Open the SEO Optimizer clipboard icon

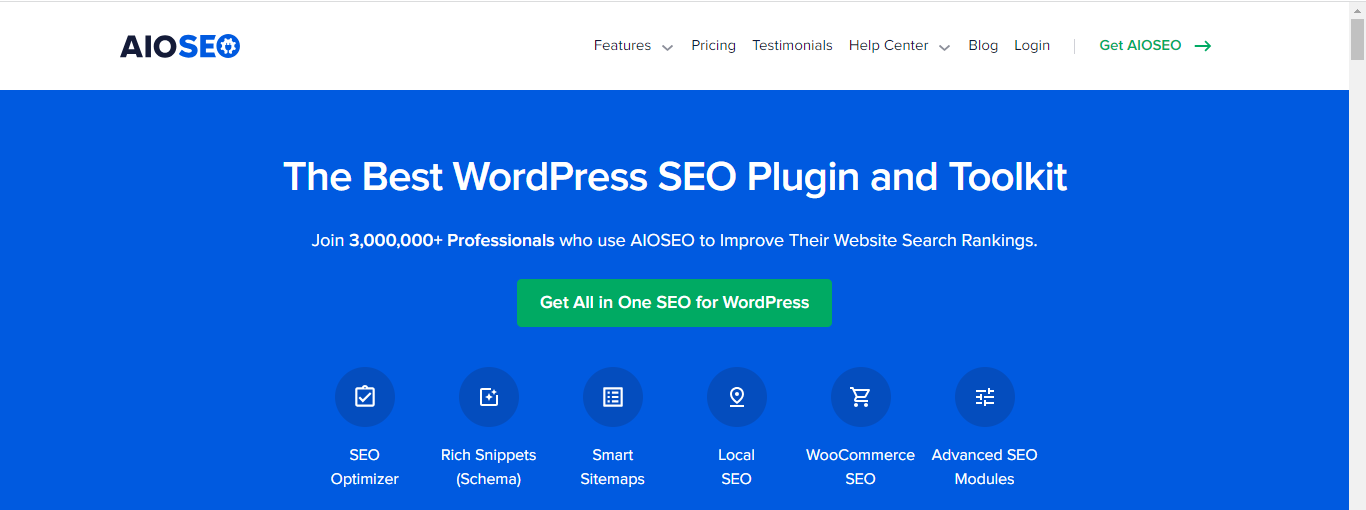tap(365, 397)
